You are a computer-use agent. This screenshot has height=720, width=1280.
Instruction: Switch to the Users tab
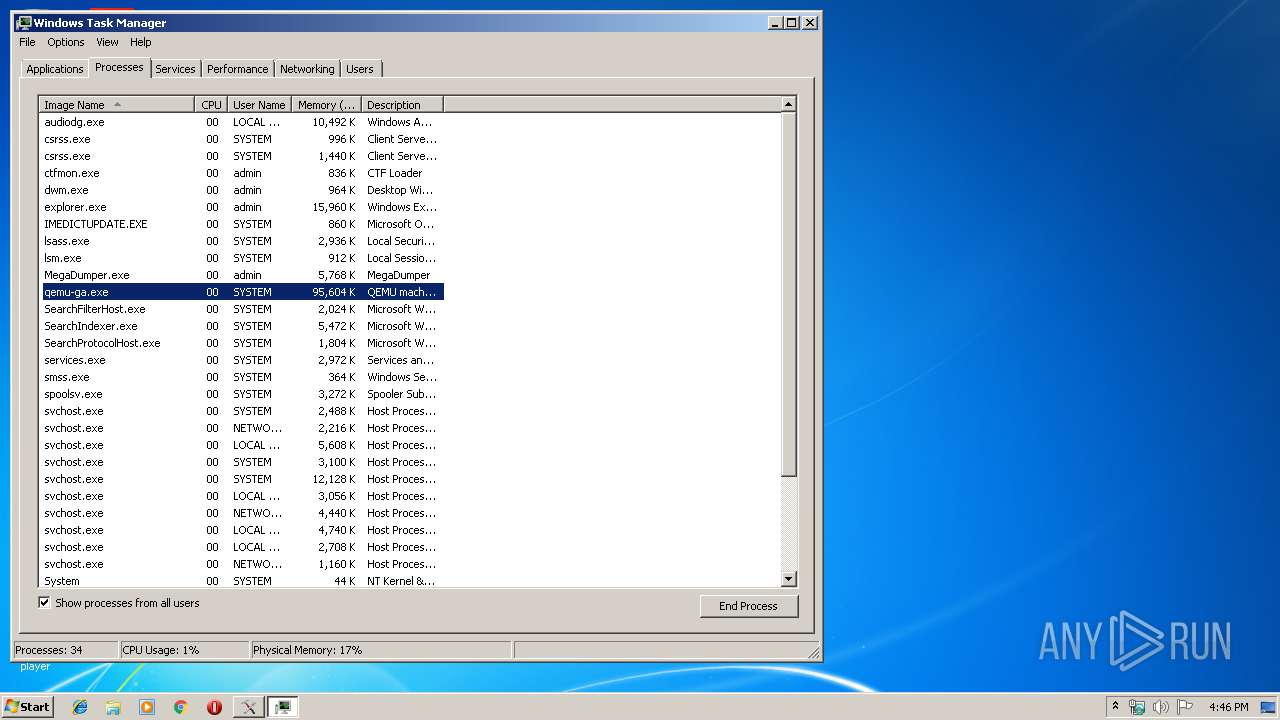[x=360, y=69]
